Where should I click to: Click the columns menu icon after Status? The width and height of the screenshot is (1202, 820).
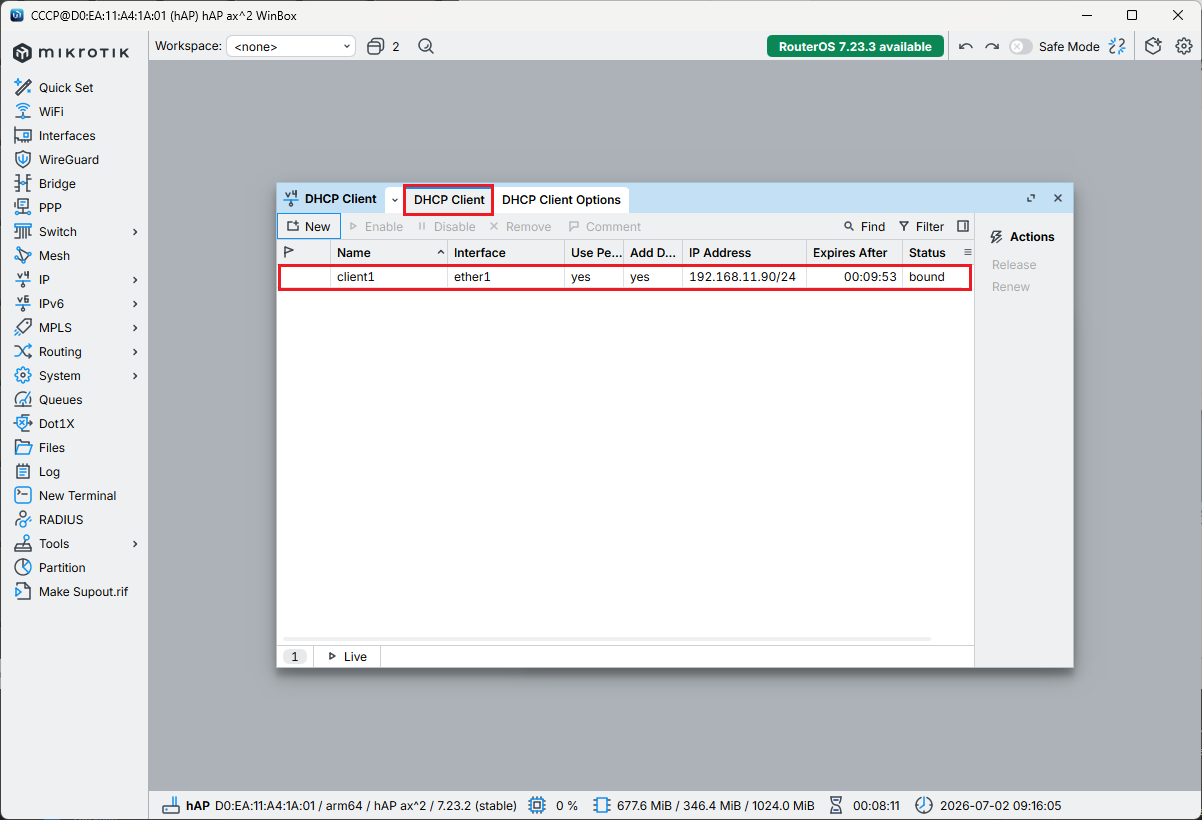coord(967,252)
